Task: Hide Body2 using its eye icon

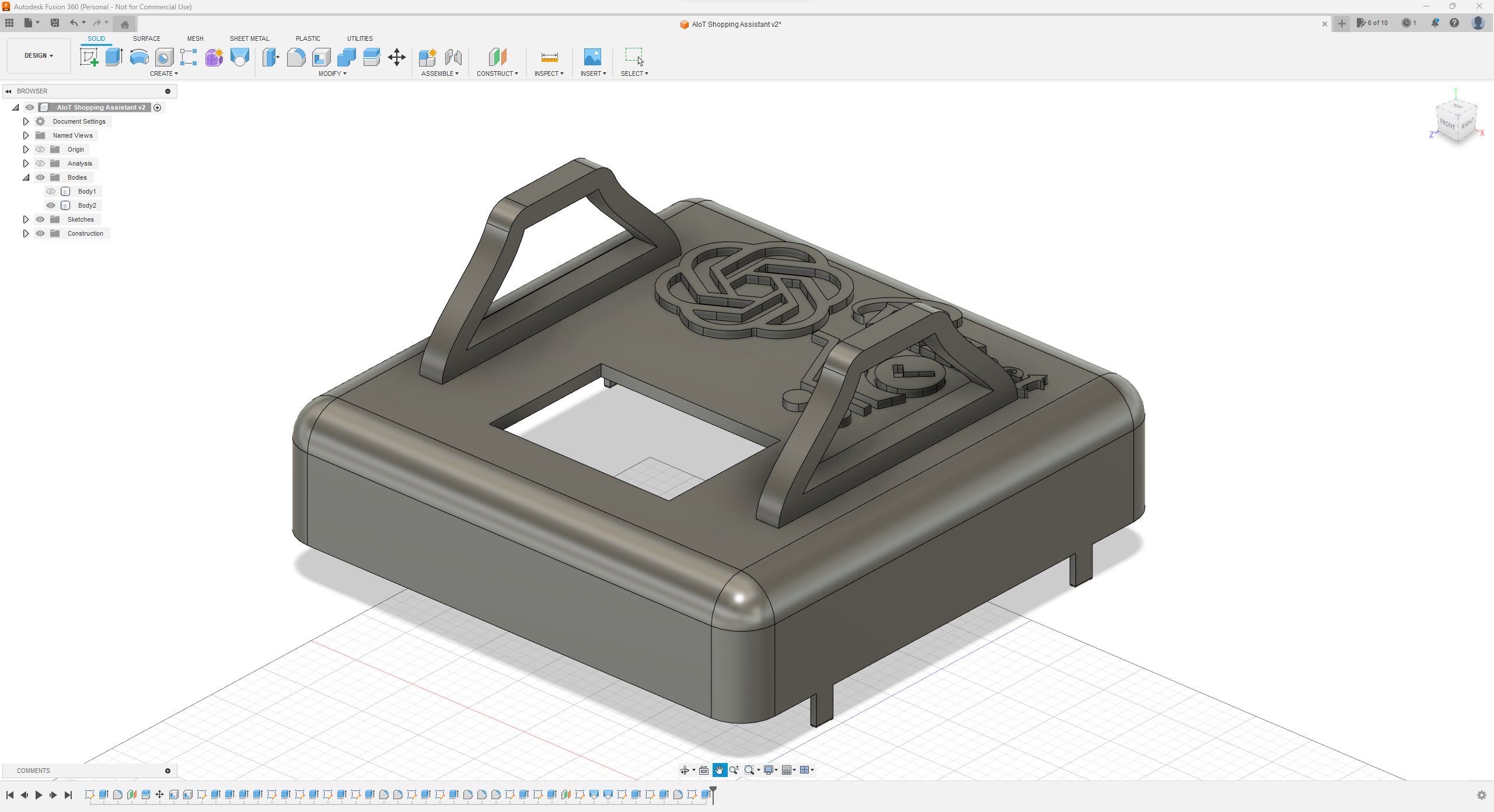Action: (x=51, y=205)
